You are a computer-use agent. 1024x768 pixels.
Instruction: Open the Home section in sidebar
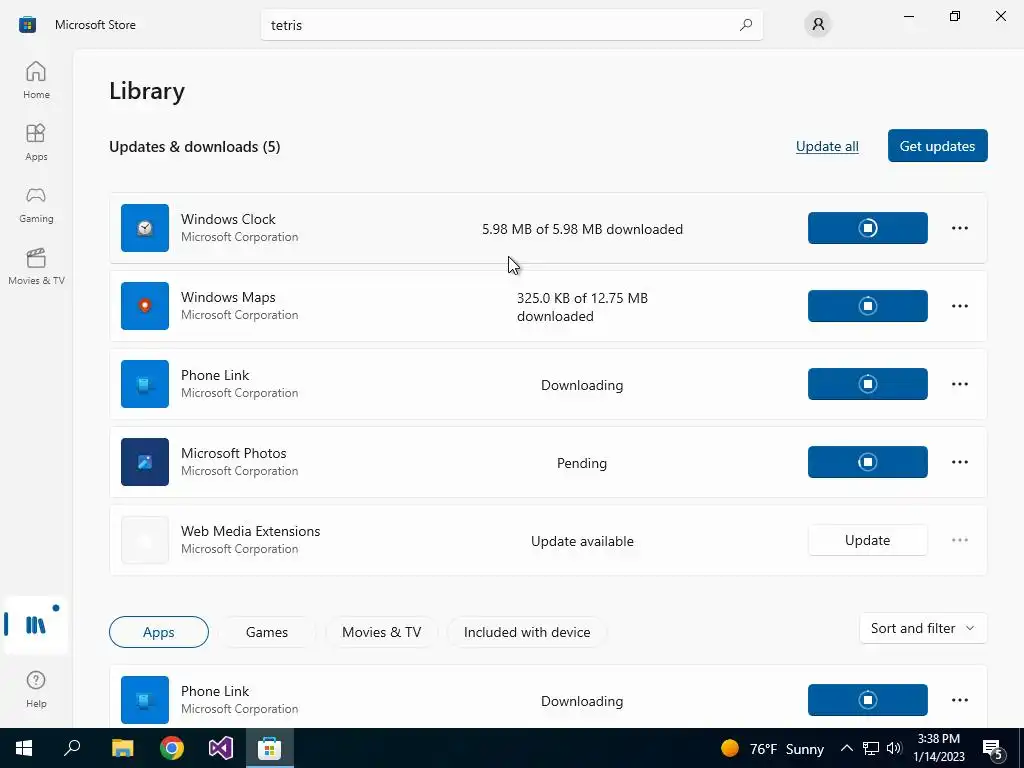[36, 80]
